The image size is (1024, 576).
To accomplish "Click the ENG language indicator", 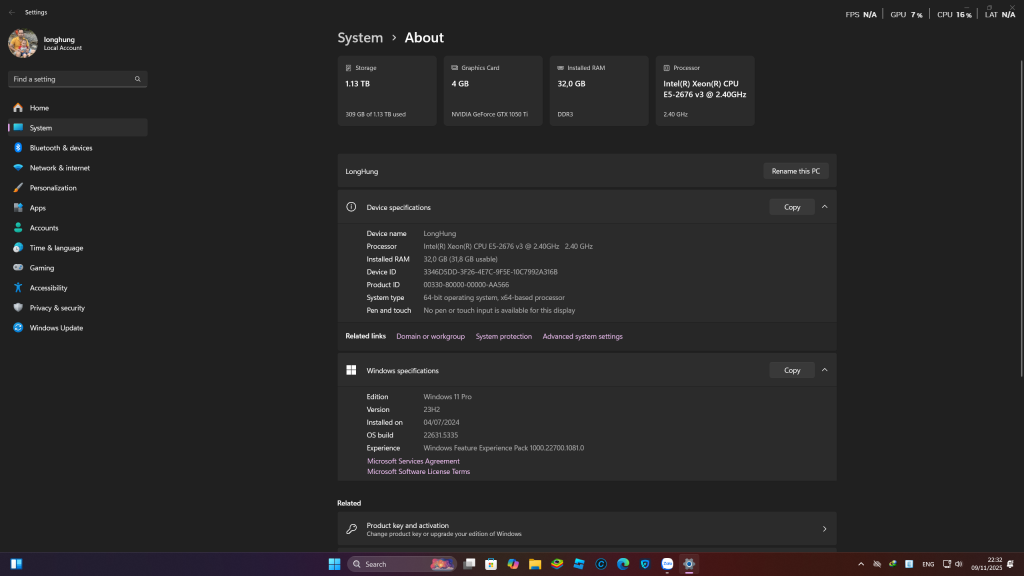I will click(x=928, y=564).
